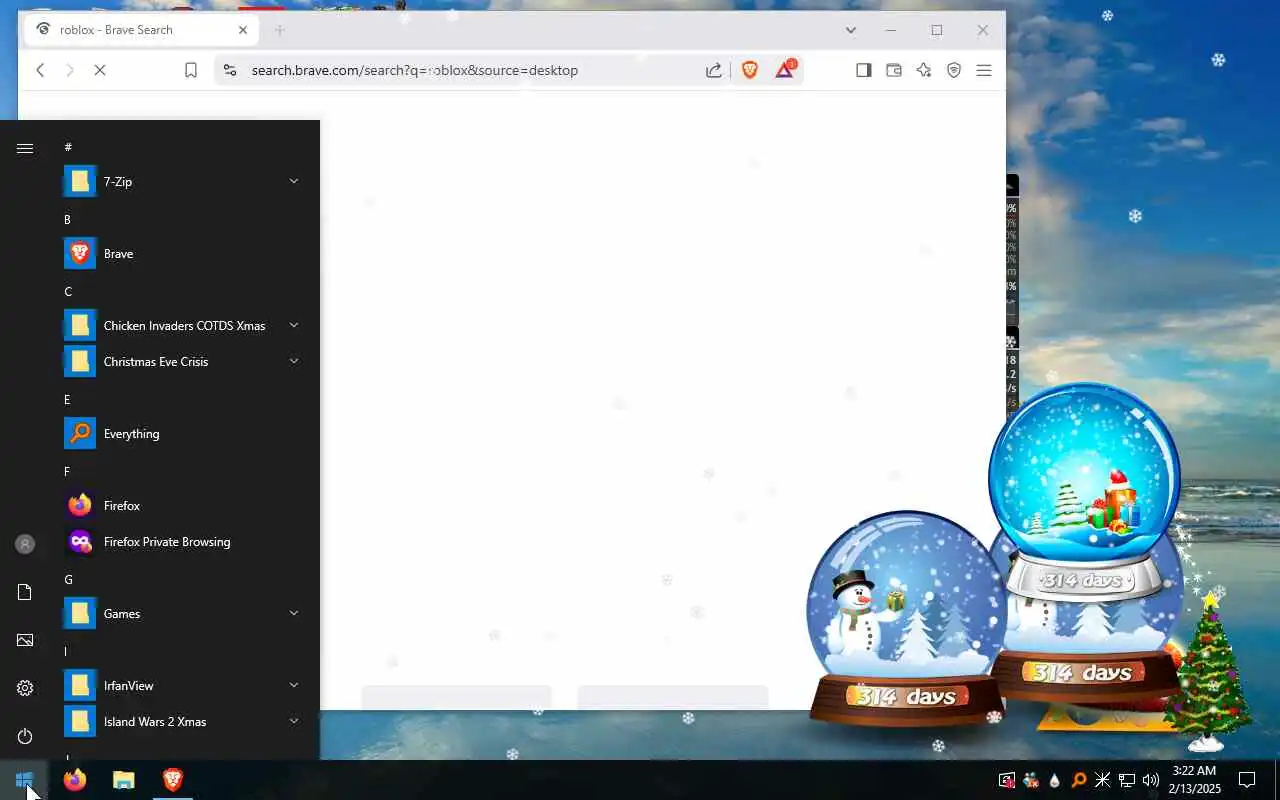Open Firefox from the Start menu list

pyautogui.click(x=184, y=506)
